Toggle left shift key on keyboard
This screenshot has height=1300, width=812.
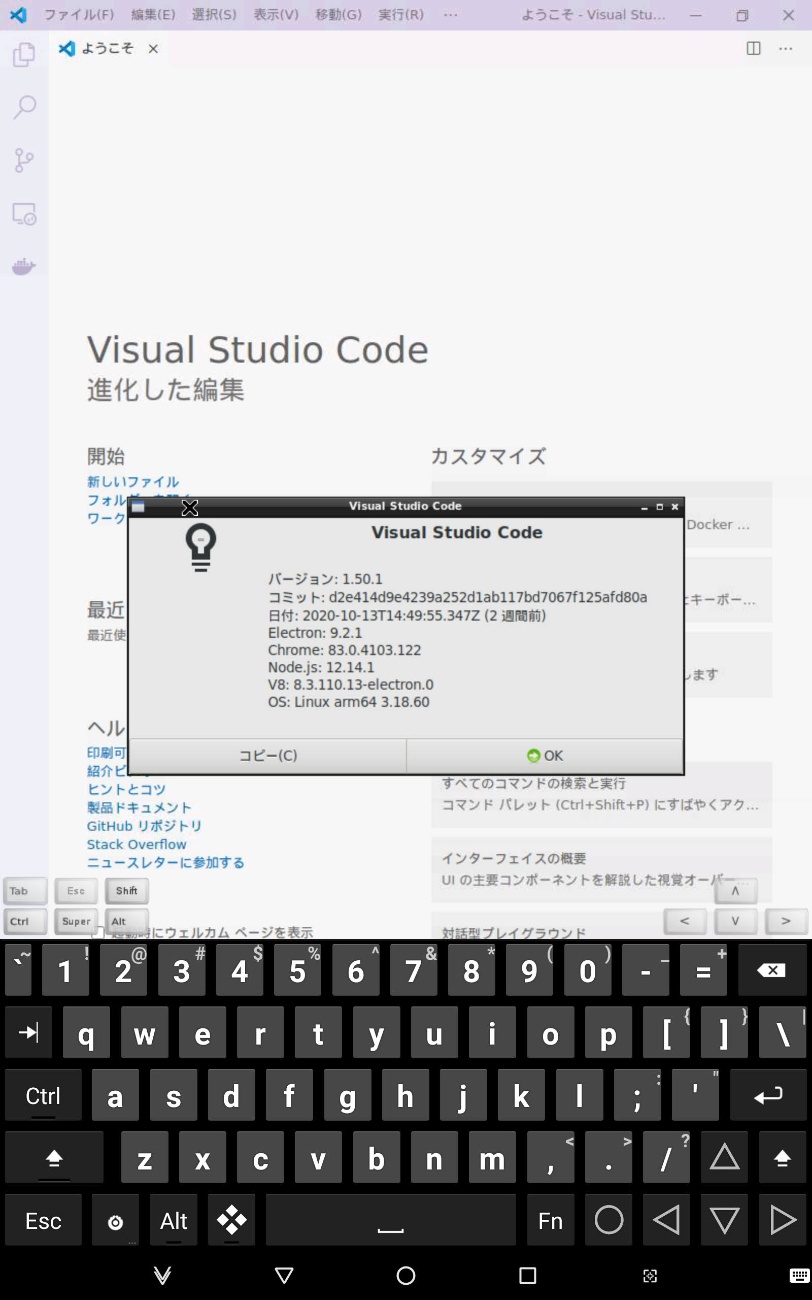point(54,1158)
